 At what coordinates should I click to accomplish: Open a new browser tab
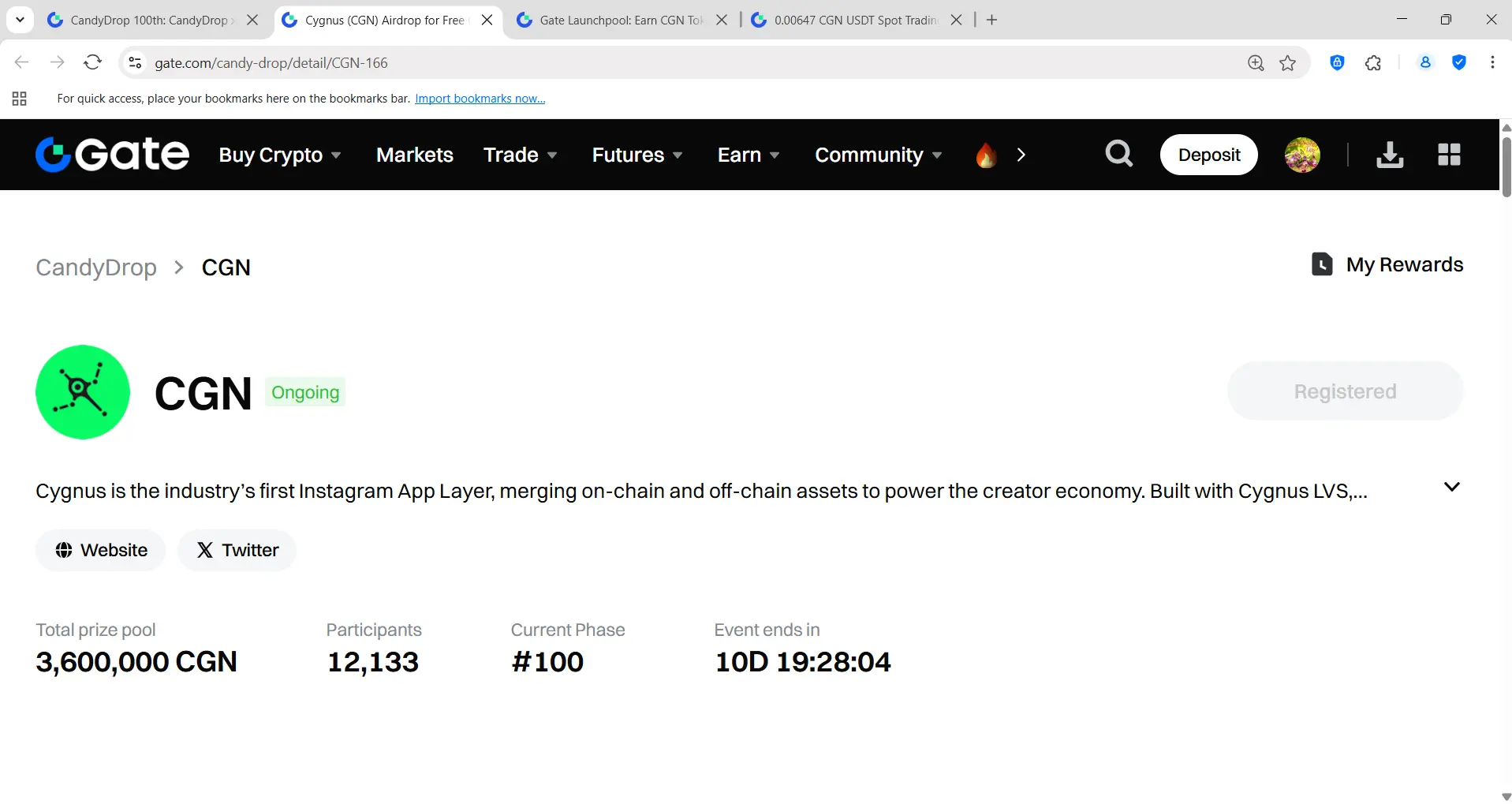pyautogui.click(x=992, y=20)
